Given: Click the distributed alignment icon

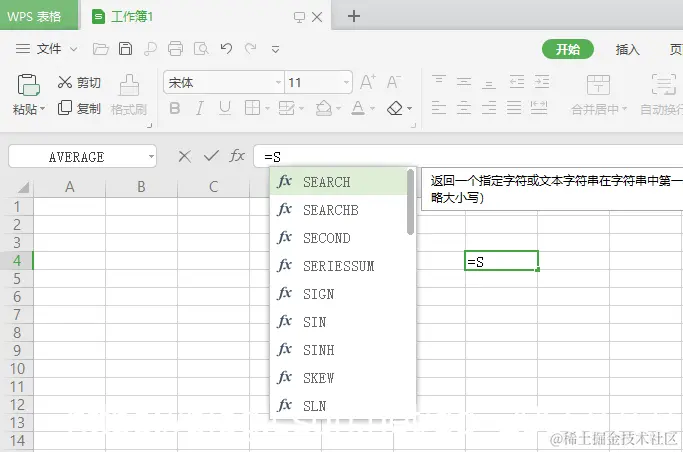Looking at the screenshot, I should (x=539, y=108).
